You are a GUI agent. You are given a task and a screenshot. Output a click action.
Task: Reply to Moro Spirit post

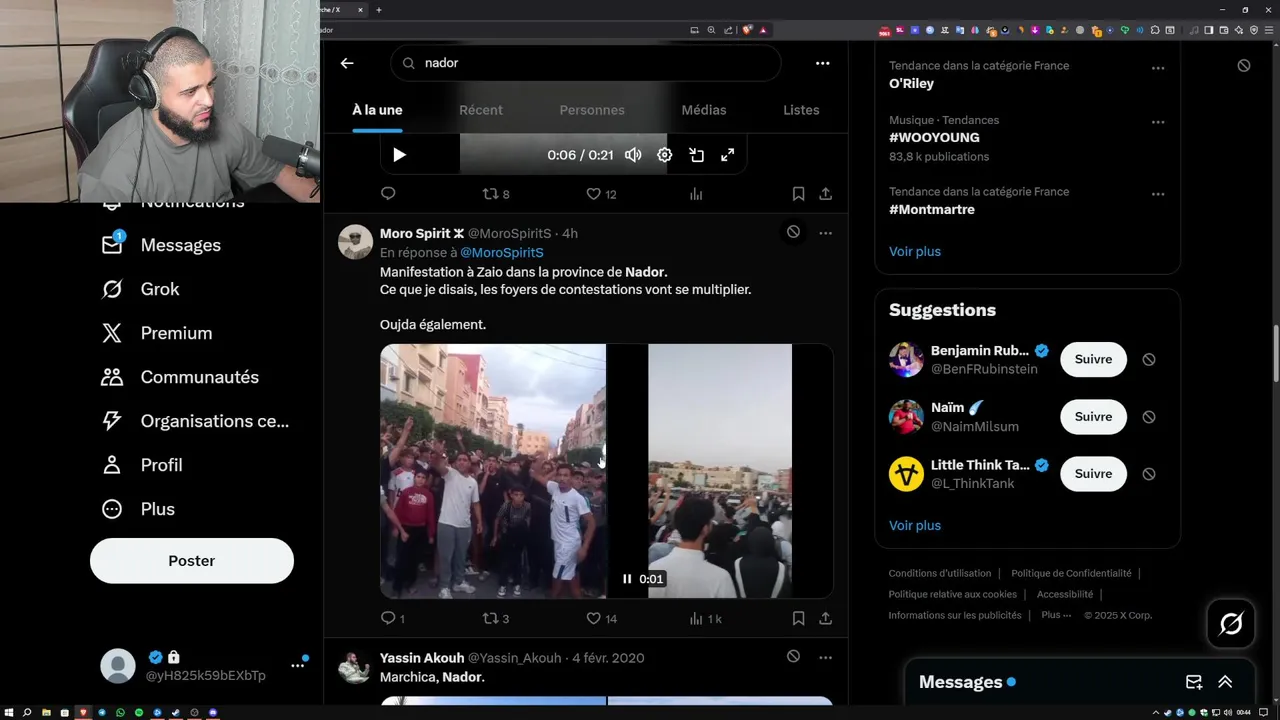[x=393, y=619]
